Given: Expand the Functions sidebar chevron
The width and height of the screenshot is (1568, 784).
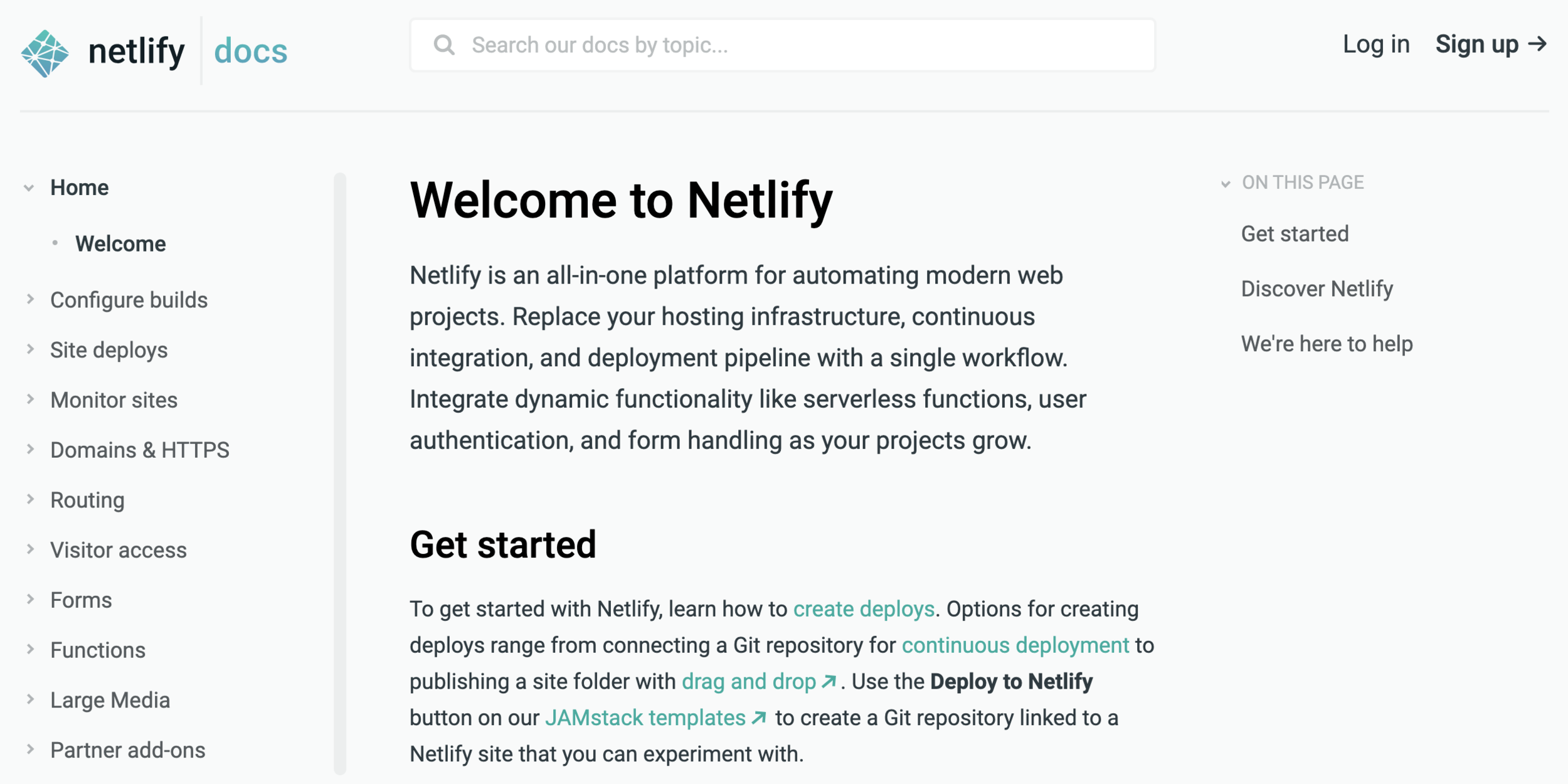Looking at the screenshot, I should coord(30,649).
